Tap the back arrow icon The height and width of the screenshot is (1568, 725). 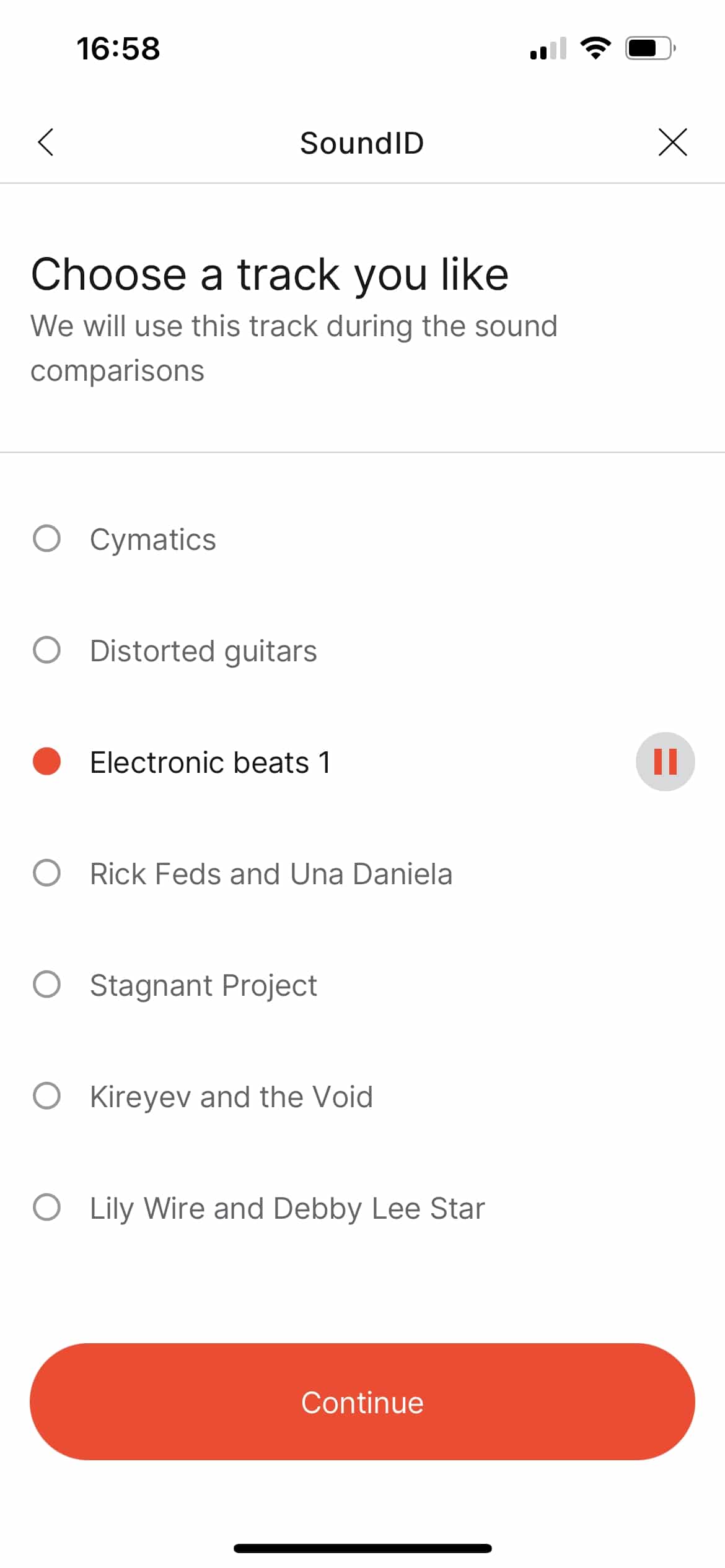pyautogui.click(x=46, y=142)
